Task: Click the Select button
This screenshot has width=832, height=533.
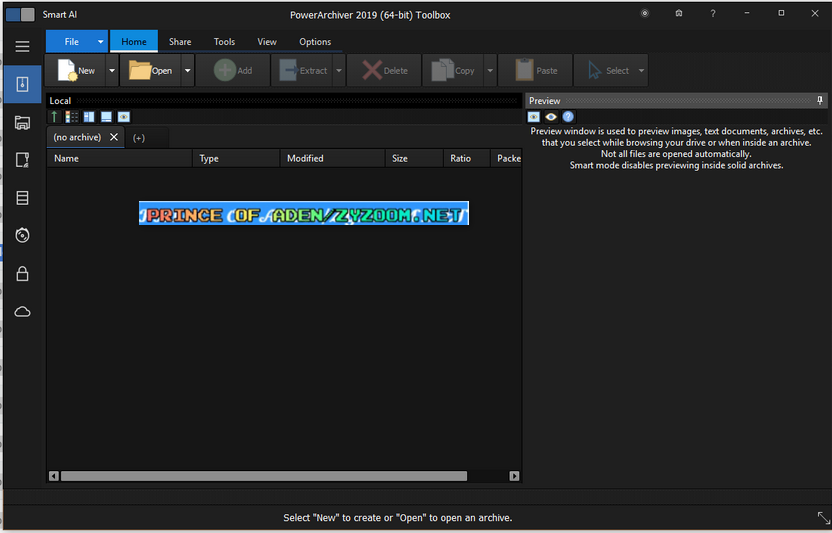Action: tap(604, 70)
